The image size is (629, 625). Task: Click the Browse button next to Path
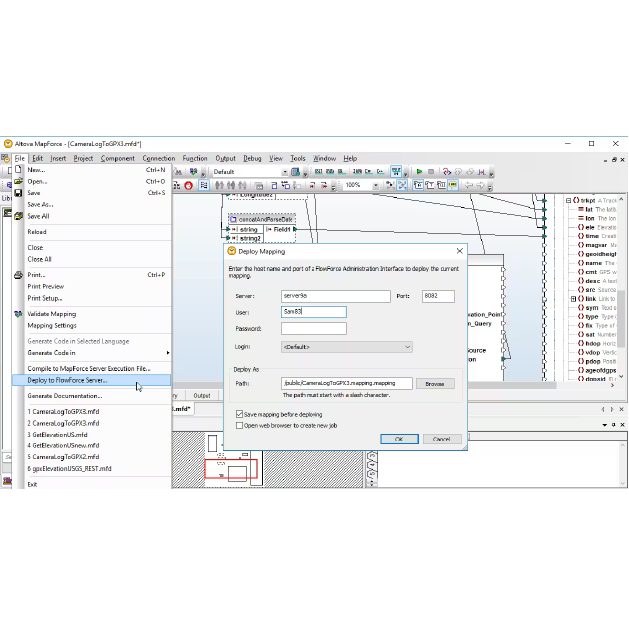coord(435,384)
